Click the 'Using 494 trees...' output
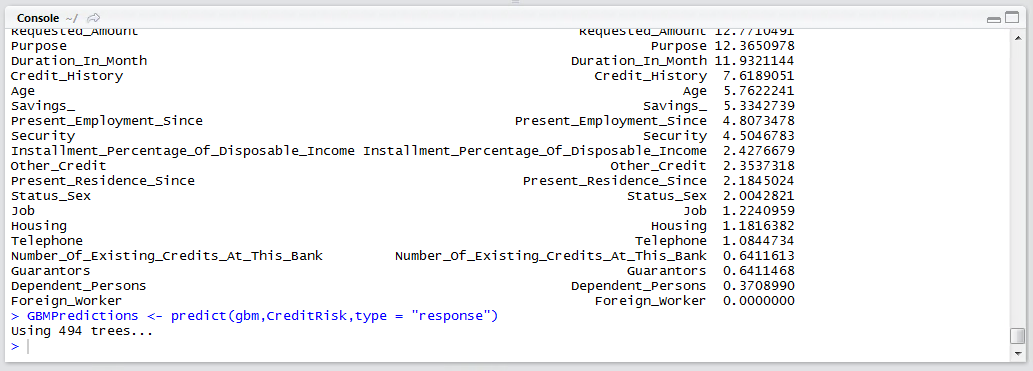 point(82,331)
